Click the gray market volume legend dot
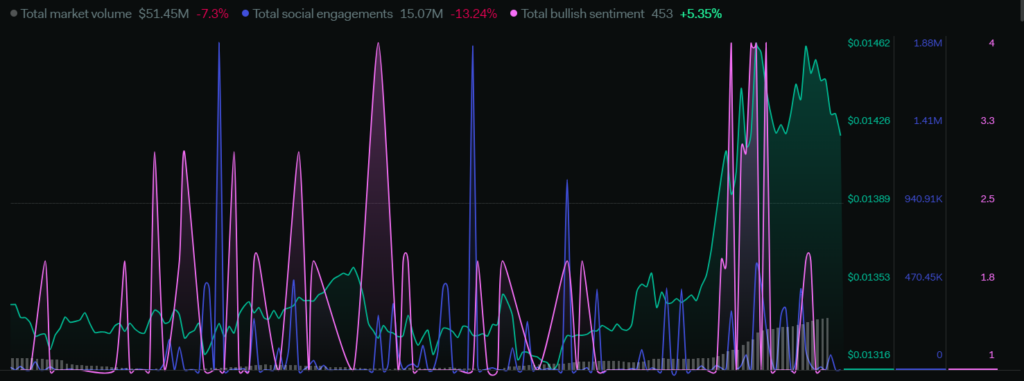 point(14,13)
